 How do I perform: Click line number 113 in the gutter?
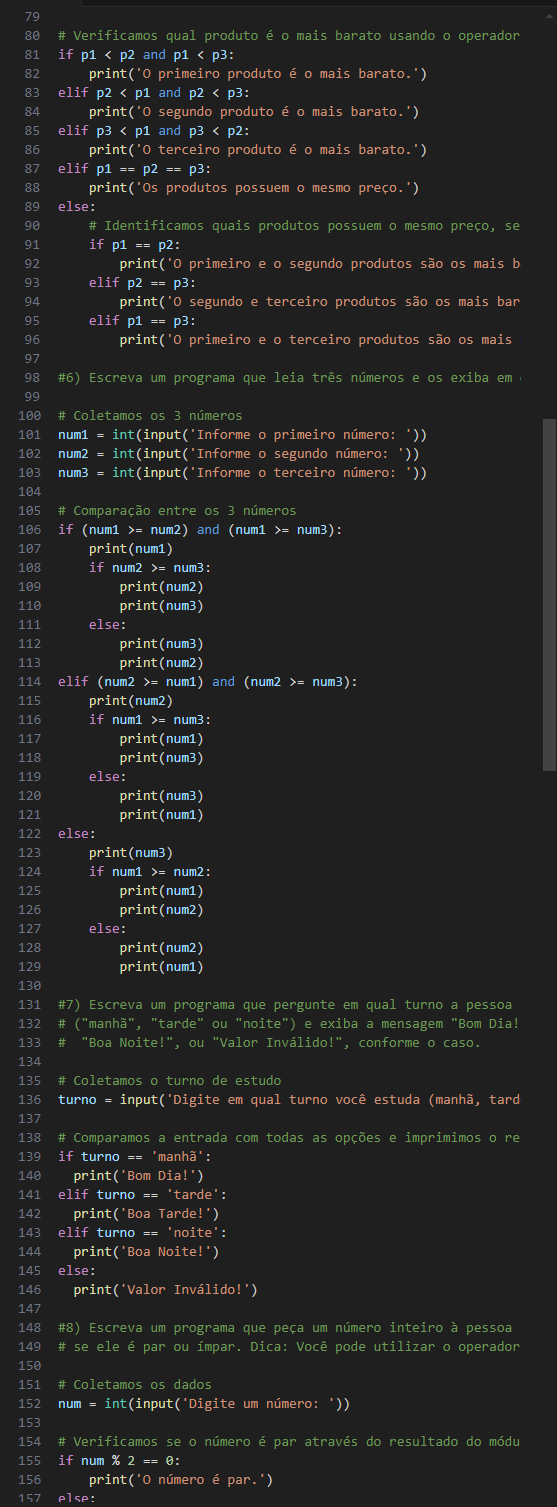[x=30, y=662]
